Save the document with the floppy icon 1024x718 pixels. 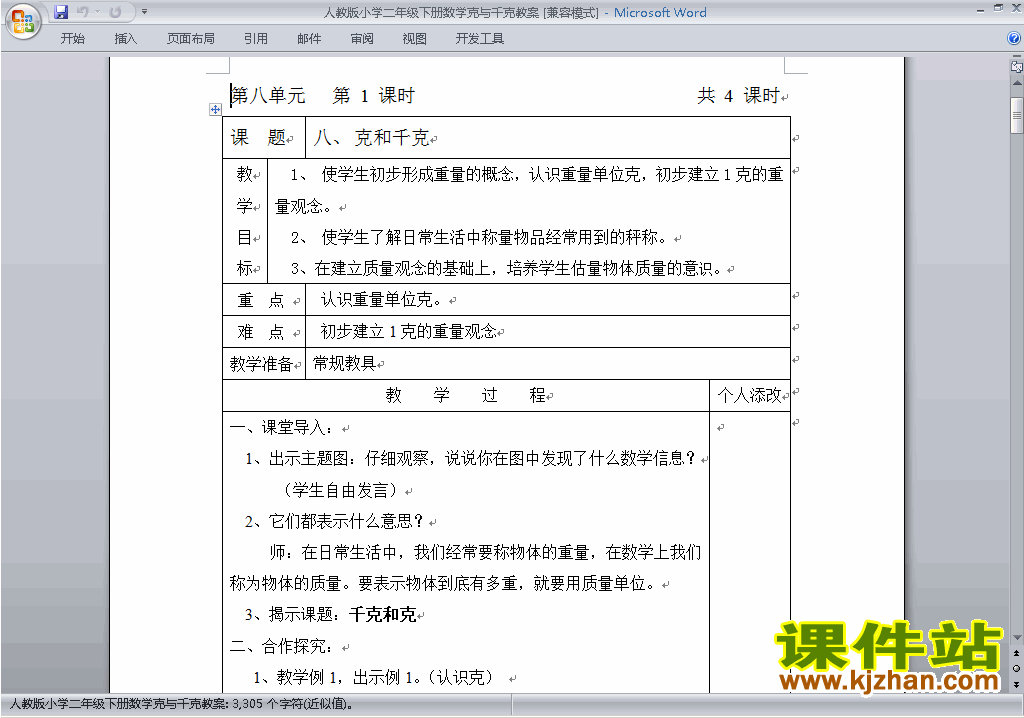tap(61, 12)
